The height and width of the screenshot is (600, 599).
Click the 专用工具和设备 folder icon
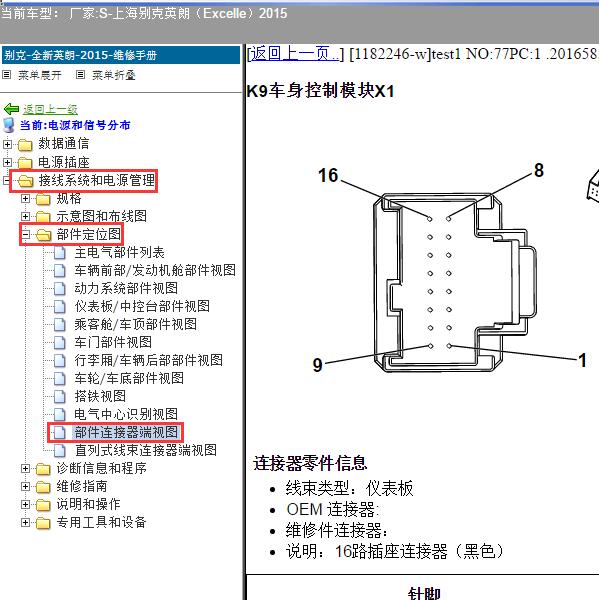pyautogui.click(x=43, y=523)
